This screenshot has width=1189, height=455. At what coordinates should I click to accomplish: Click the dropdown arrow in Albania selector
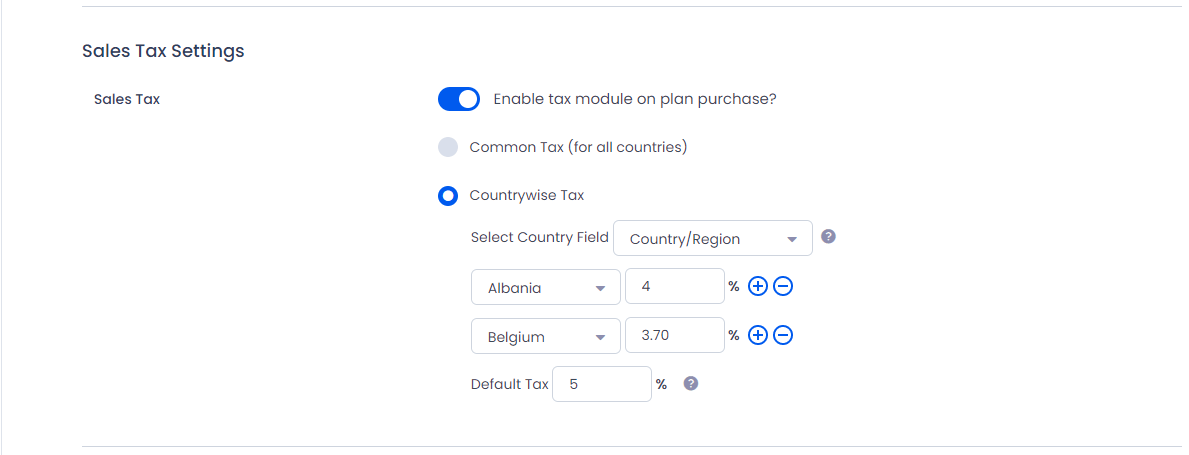coord(601,289)
